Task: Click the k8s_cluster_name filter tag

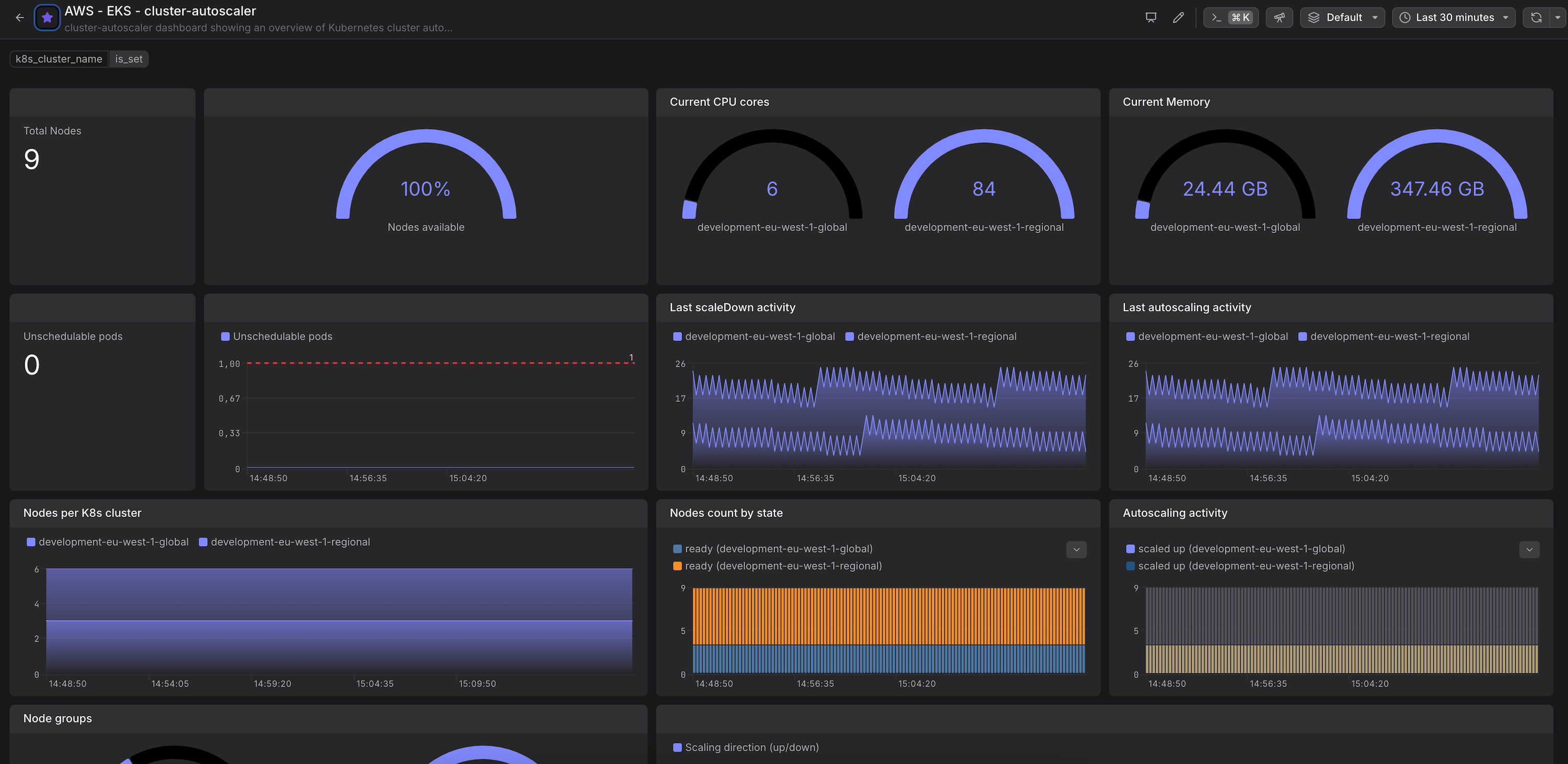Action: (x=59, y=59)
